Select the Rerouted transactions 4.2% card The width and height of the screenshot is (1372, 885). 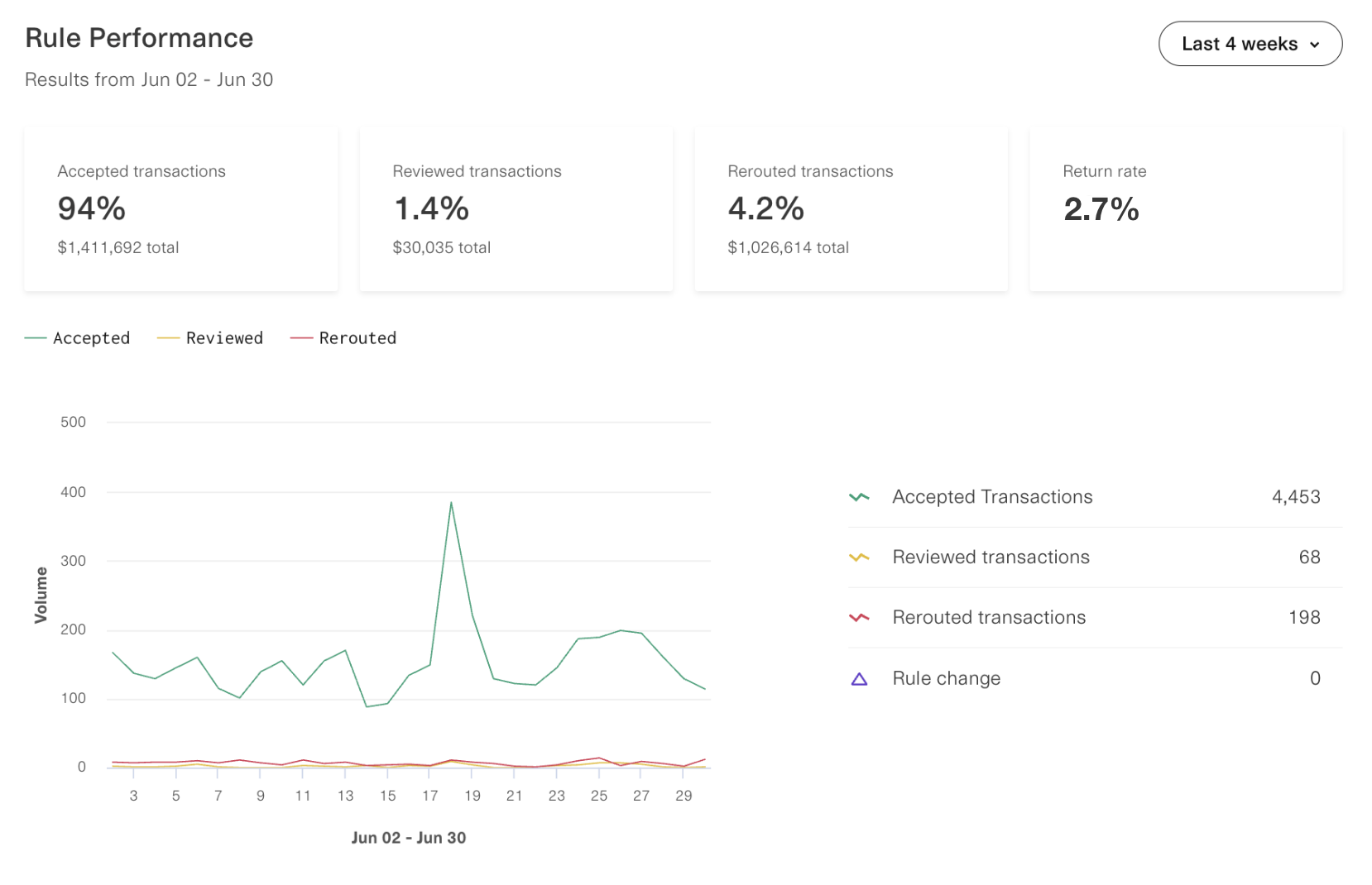point(852,209)
